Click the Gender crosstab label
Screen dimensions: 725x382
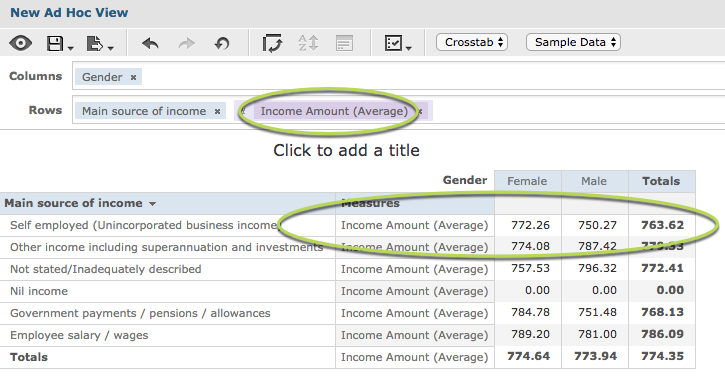tap(465, 180)
